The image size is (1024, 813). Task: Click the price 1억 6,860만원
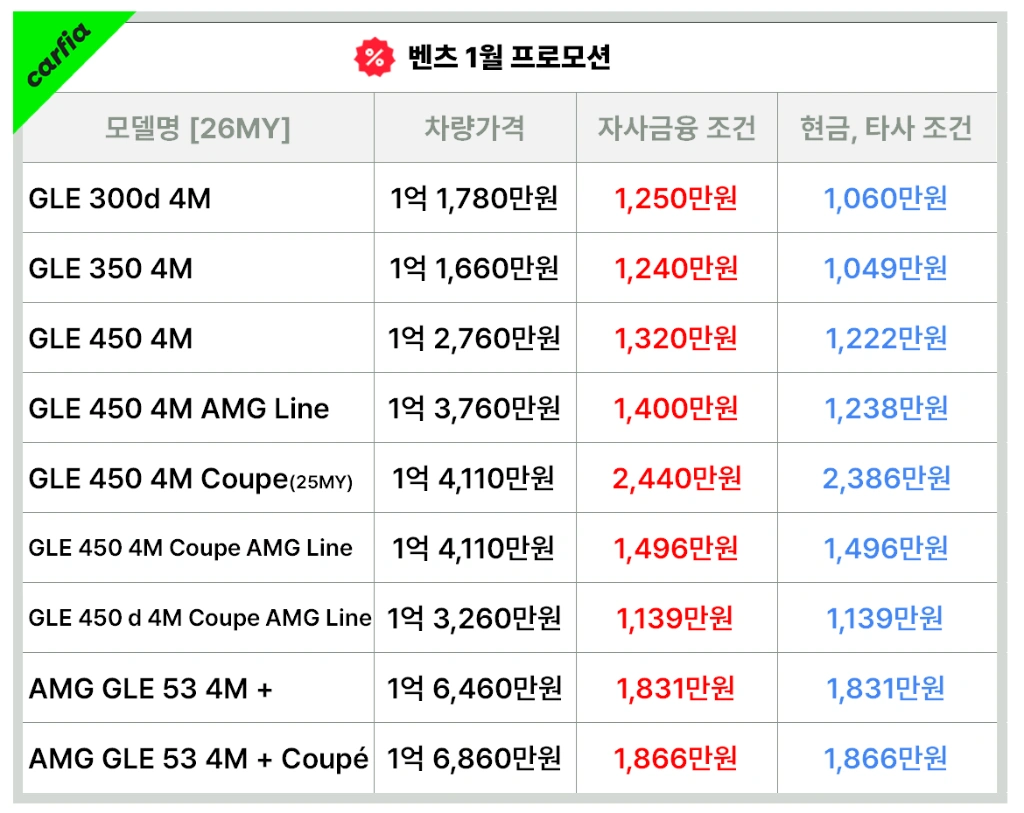pyautogui.click(x=474, y=758)
